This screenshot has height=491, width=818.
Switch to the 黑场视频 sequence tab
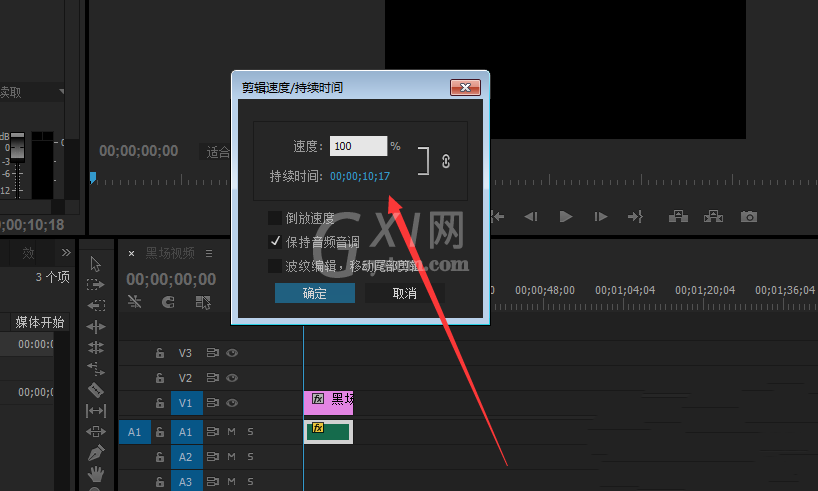click(x=170, y=253)
